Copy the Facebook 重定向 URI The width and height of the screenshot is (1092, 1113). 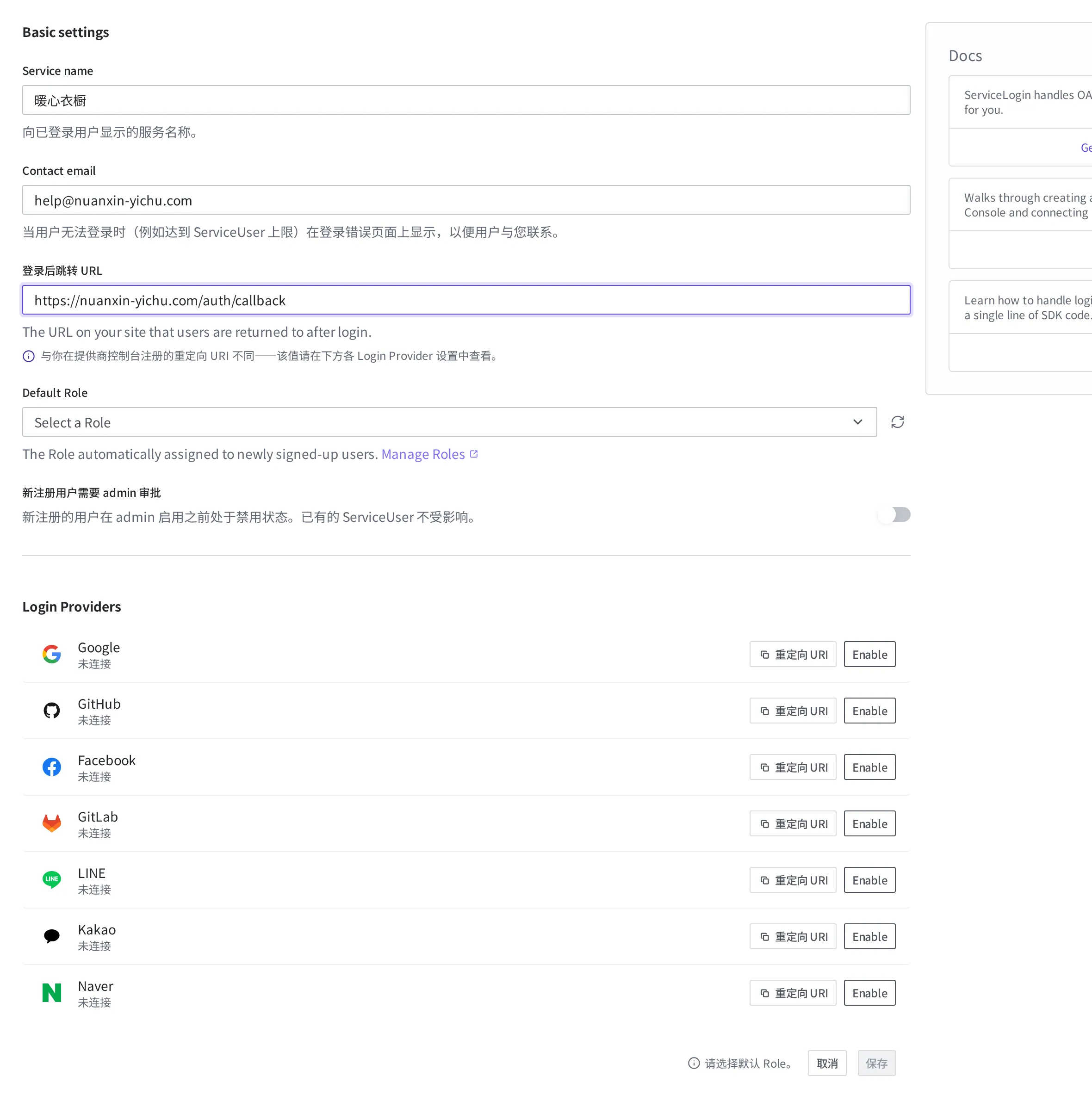[793, 767]
